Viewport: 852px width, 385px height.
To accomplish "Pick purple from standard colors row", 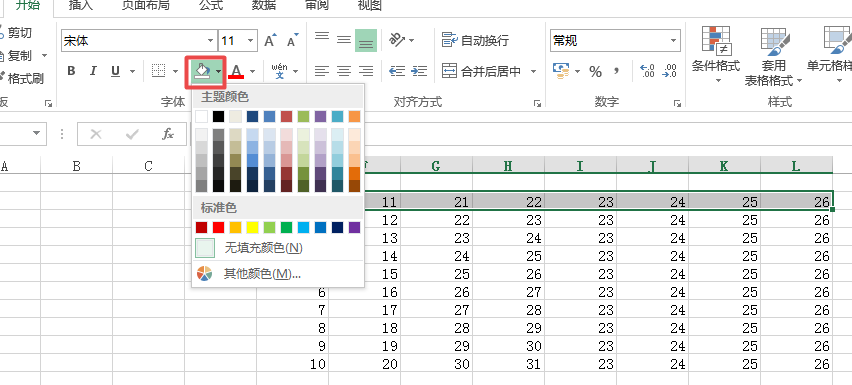I will click(x=354, y=227).
